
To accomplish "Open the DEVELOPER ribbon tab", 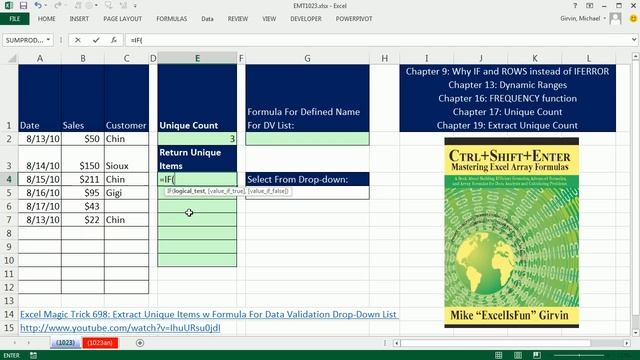I will coord(306,19).
